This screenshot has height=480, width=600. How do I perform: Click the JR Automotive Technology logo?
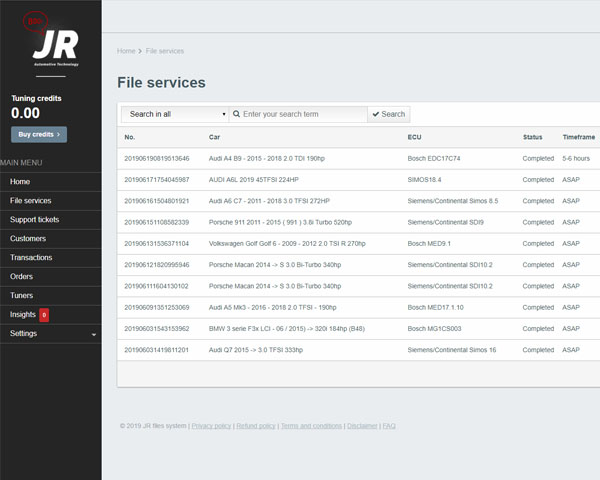pyautogui.click(x=50, y=45)
